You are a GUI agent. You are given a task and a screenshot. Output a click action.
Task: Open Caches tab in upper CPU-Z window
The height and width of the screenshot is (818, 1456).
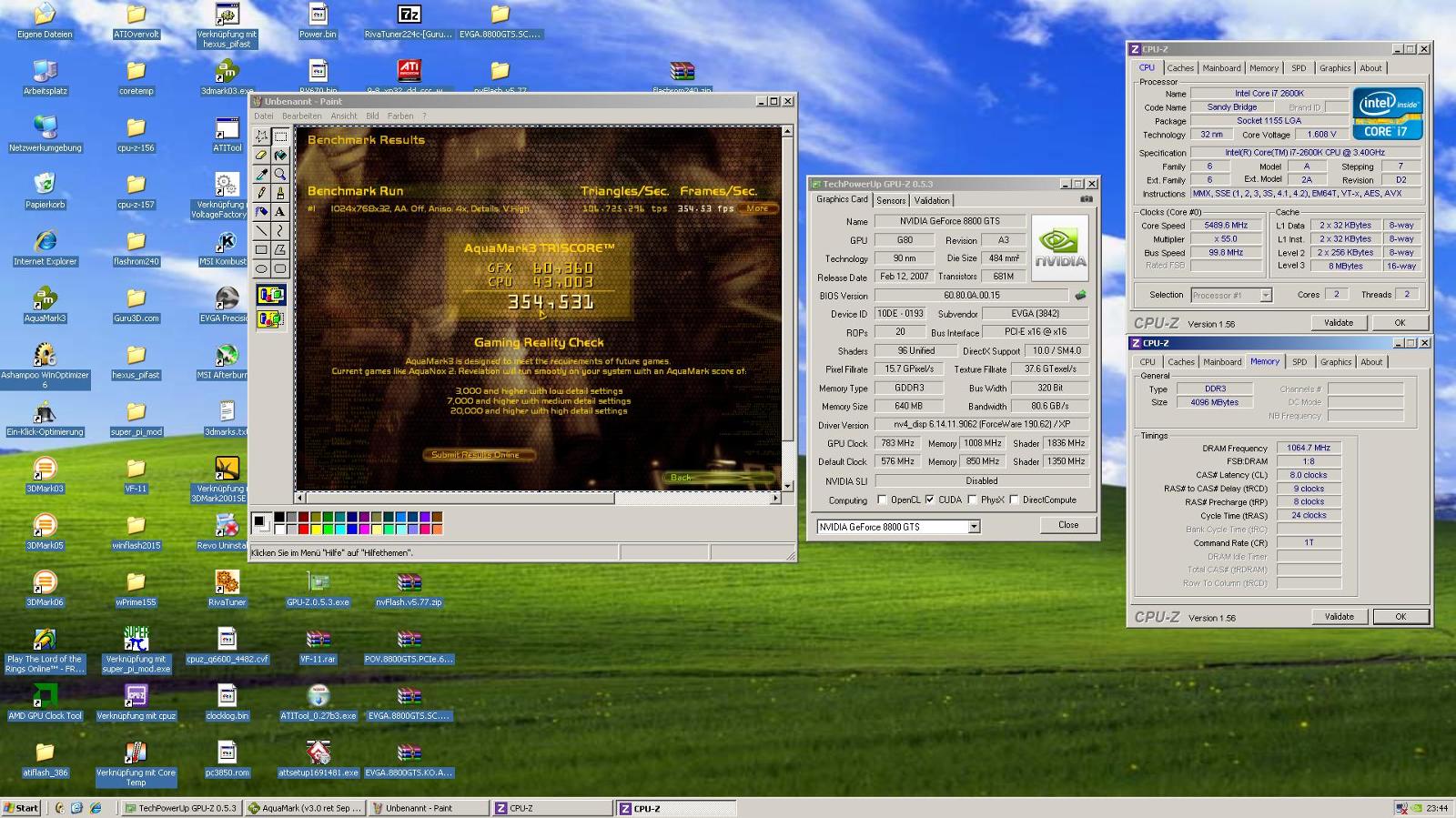click(1180, 68)
